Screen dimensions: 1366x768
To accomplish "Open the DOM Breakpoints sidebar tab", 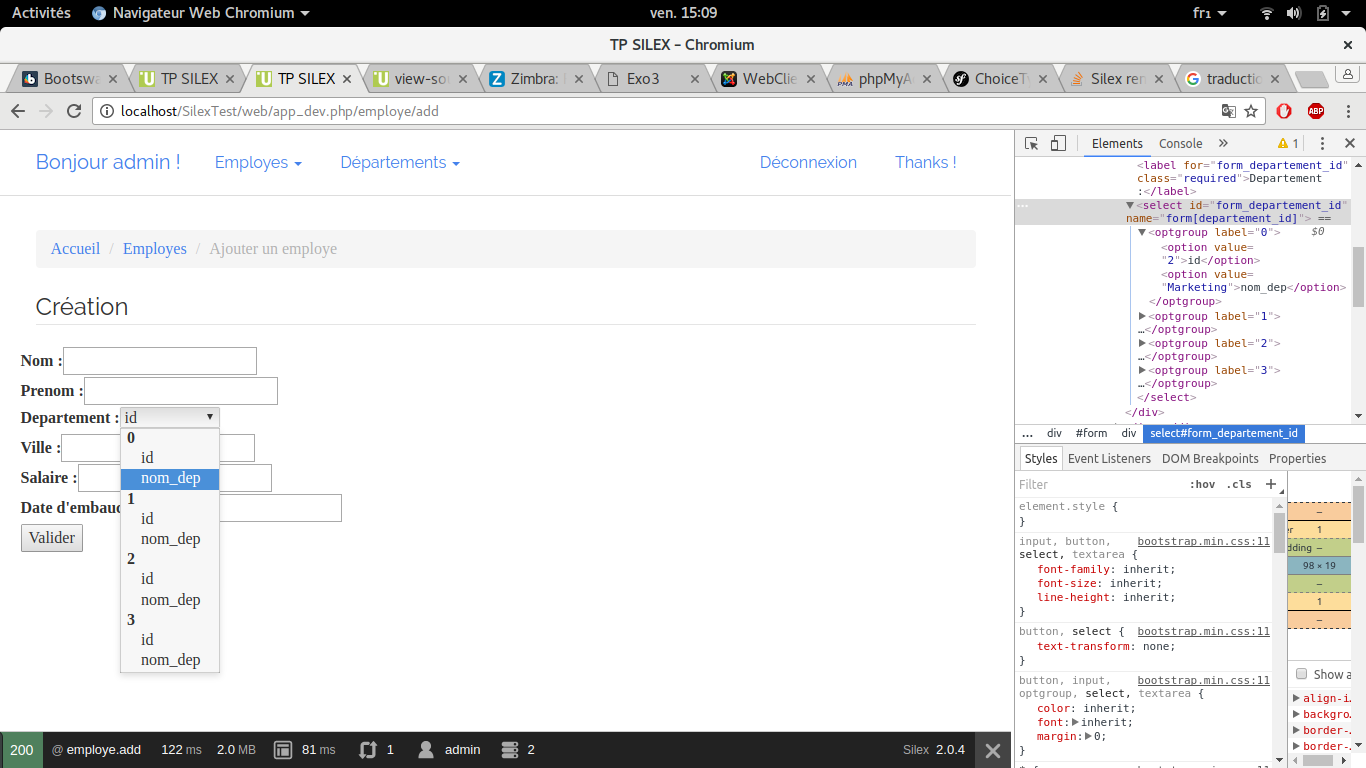I will tap(1210, 458).
